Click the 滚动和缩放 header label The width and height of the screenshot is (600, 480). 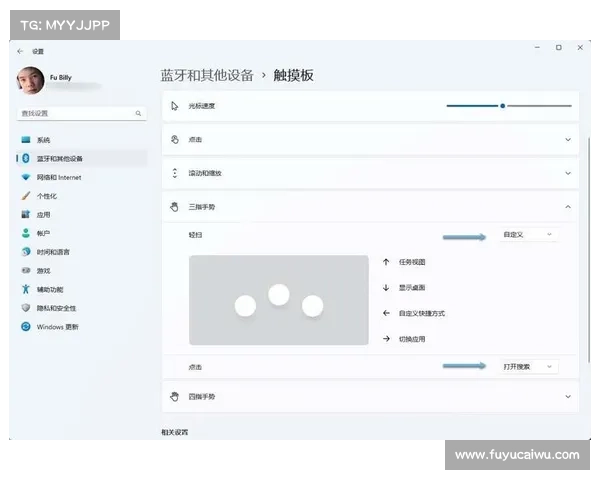205,173
